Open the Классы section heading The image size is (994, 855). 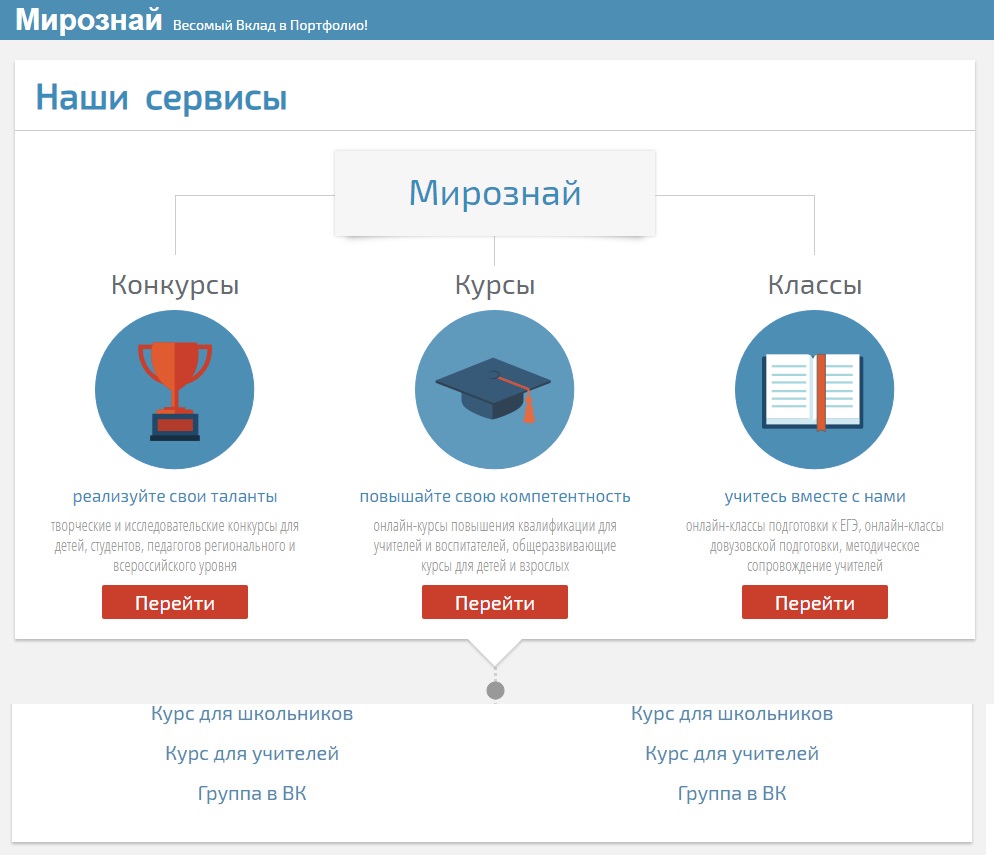coord(815,285)
